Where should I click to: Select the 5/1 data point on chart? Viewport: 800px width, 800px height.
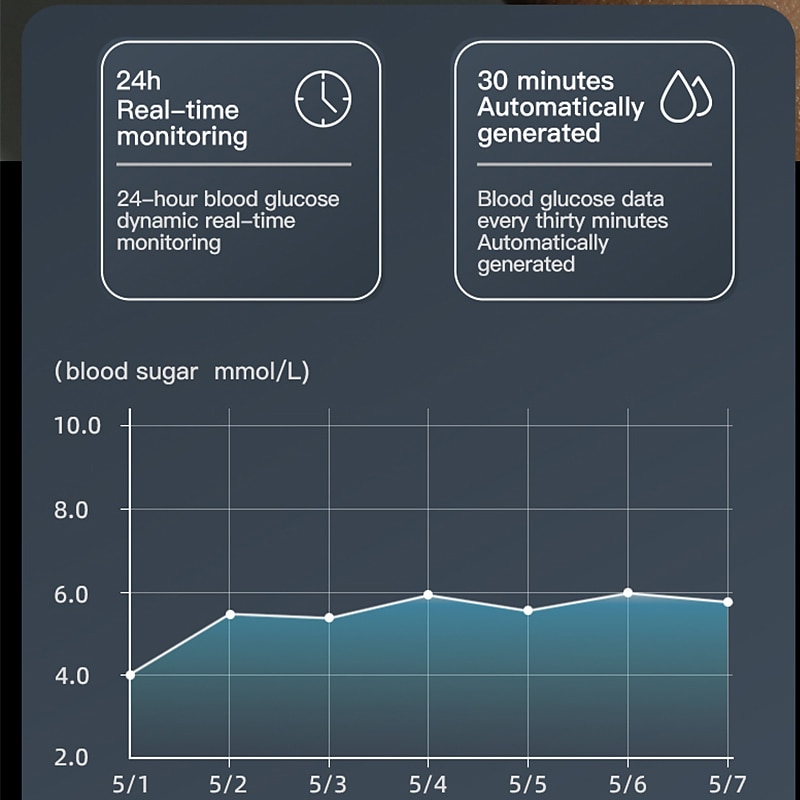pos(130,675)
